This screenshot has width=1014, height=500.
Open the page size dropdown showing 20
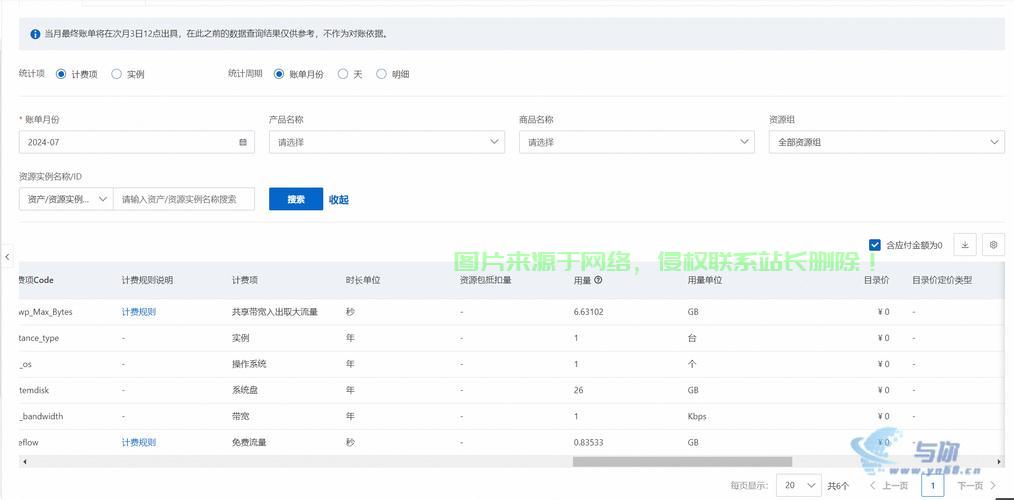pyautogui.click(x=799, y=485)
